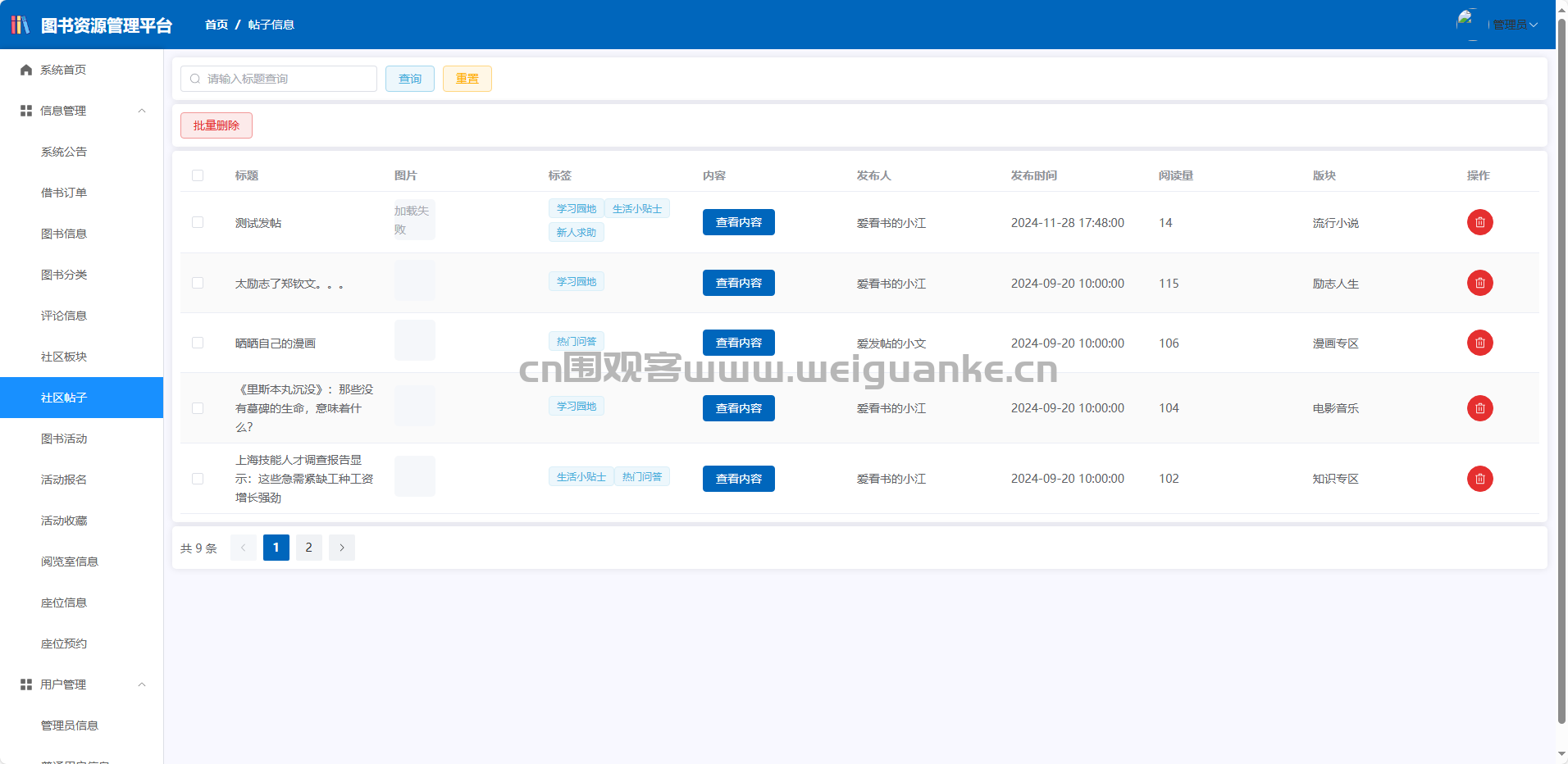1568x764 pixels.
Task: Open 系统公告 in sidebar
Action: pyautogui.click(x=81, y=152)
